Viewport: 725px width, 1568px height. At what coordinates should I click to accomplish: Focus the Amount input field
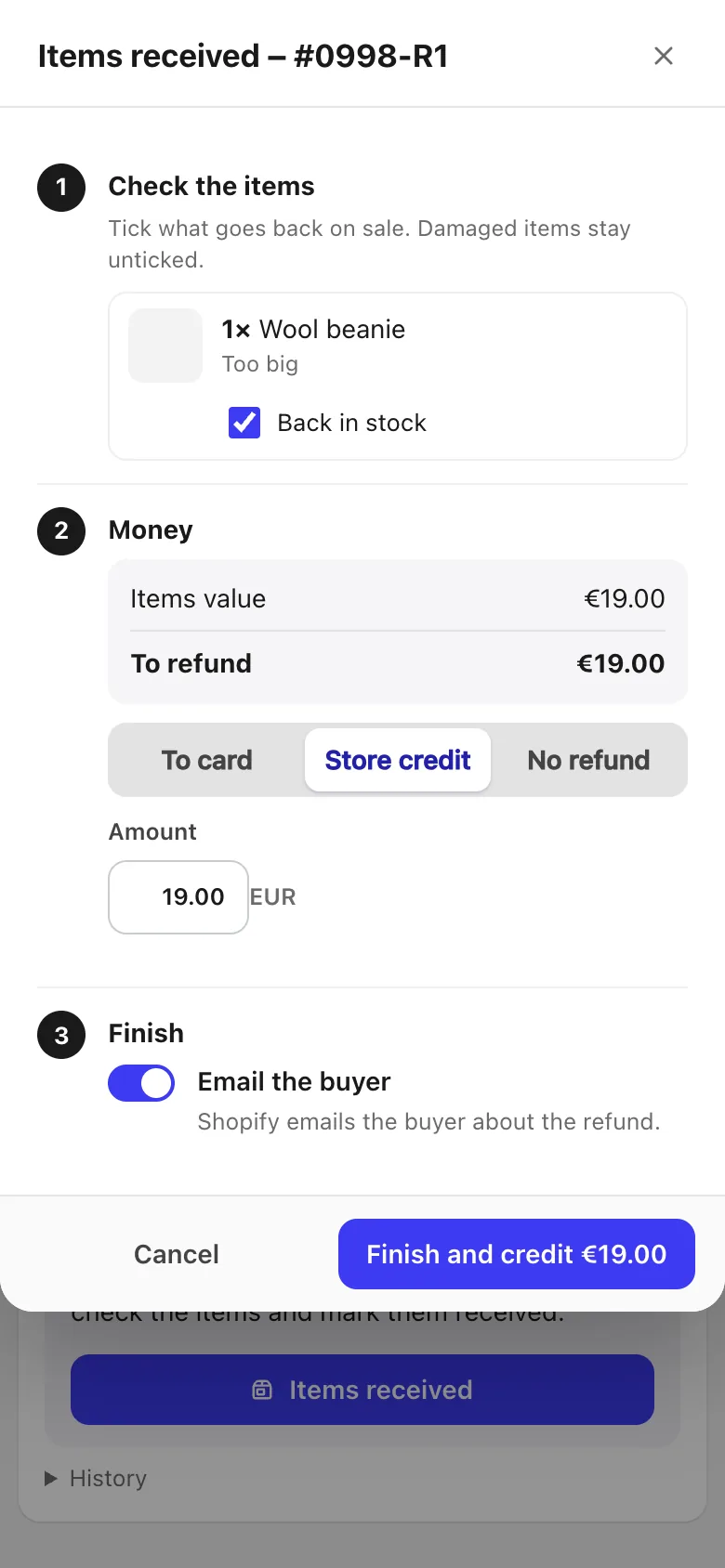[x=178, y=897]
